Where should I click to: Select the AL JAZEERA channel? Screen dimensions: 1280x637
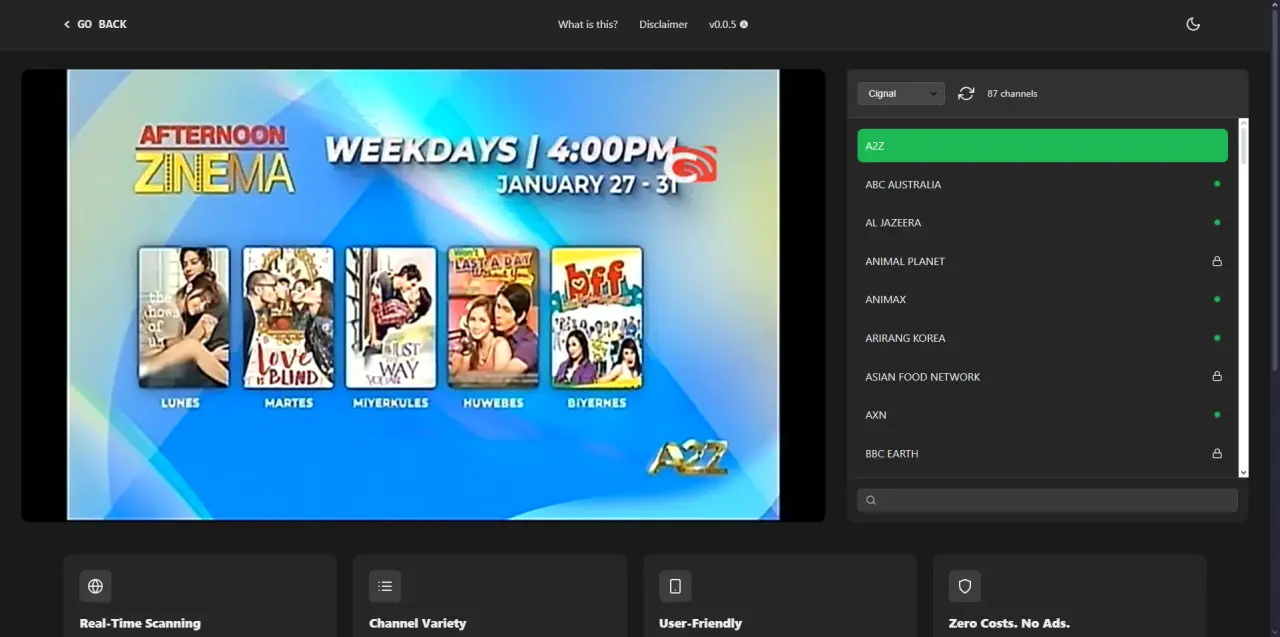[x=1042, y=222]
